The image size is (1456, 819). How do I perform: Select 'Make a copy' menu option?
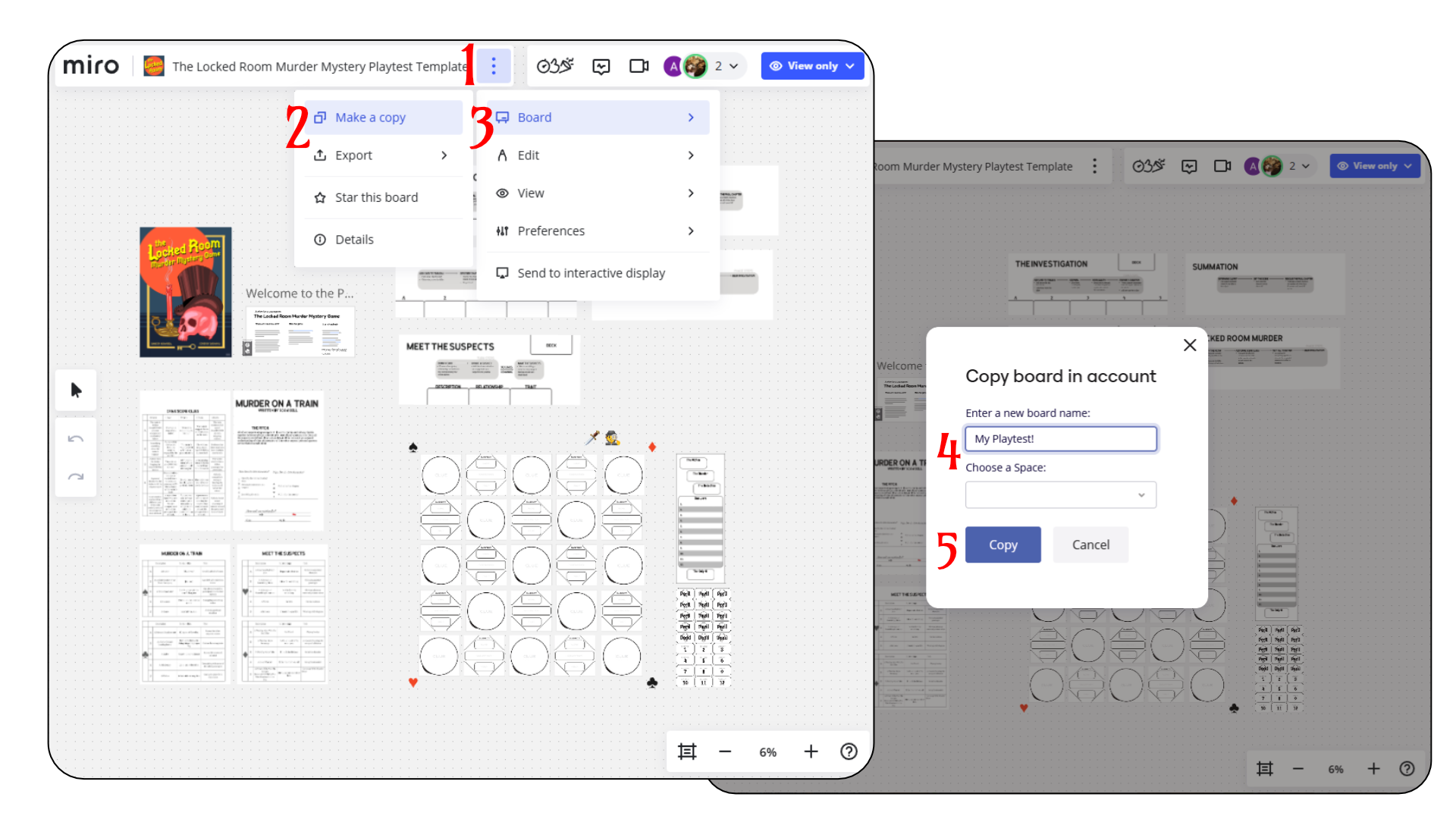[x=370, y=117]
